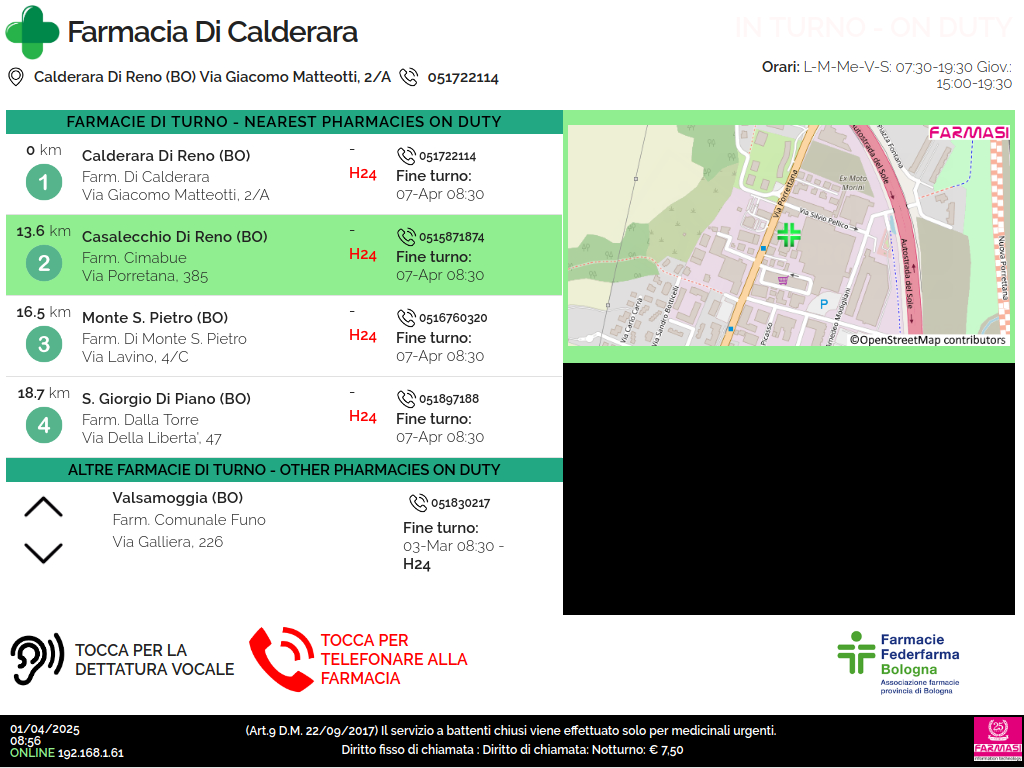This screenshot has width=1024, height=768.
Task: Tap the red phone call icon
Action: (x=281, y=659)
